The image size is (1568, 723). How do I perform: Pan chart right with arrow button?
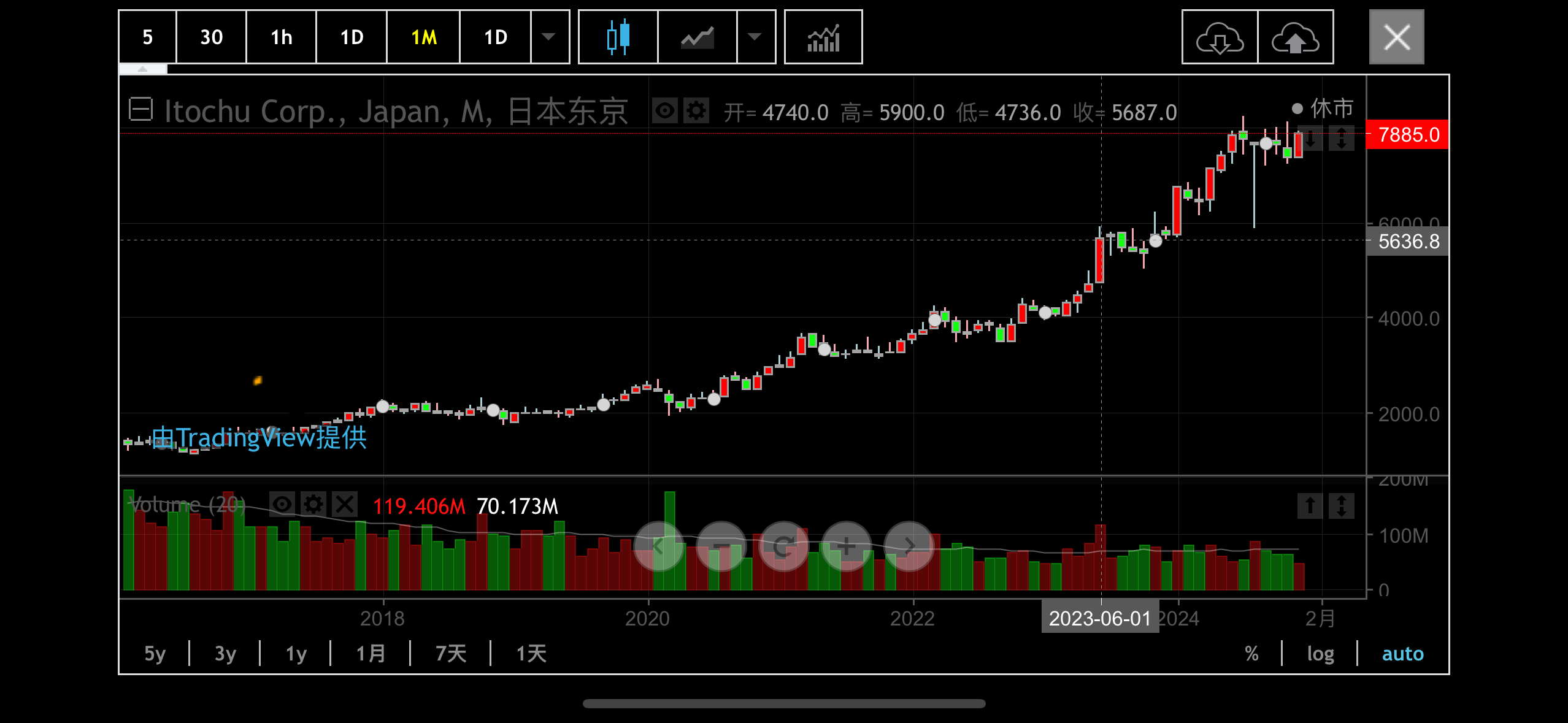[909, 546]
